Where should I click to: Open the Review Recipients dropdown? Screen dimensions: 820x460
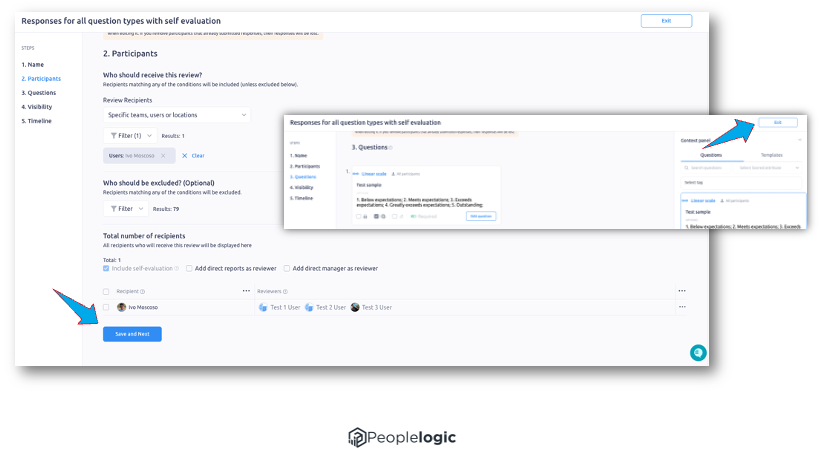177,115
